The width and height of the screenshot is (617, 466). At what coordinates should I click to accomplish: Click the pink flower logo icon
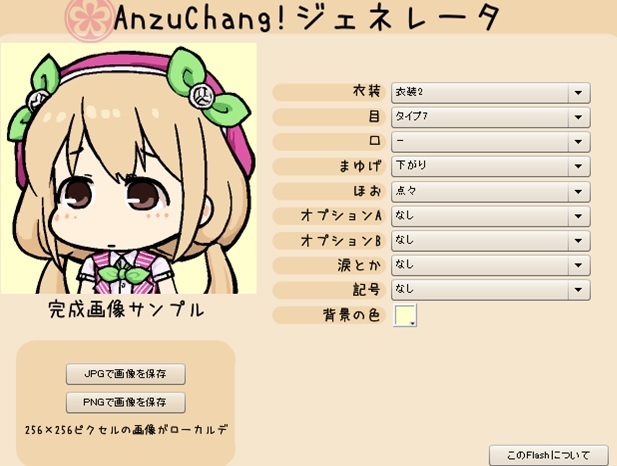pyautogui.click(x=90, y=20)
